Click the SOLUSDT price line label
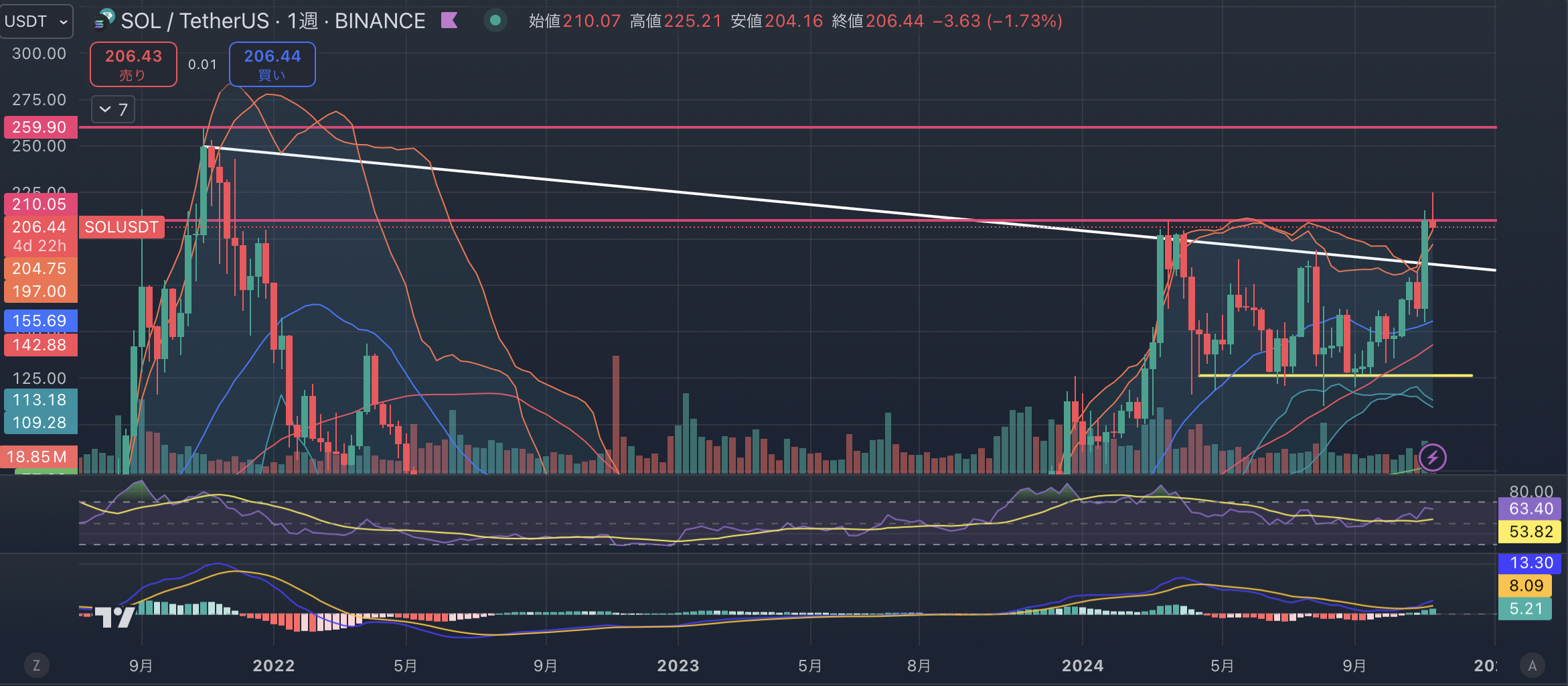1568x686 pixels. click(x=122, y=227)
